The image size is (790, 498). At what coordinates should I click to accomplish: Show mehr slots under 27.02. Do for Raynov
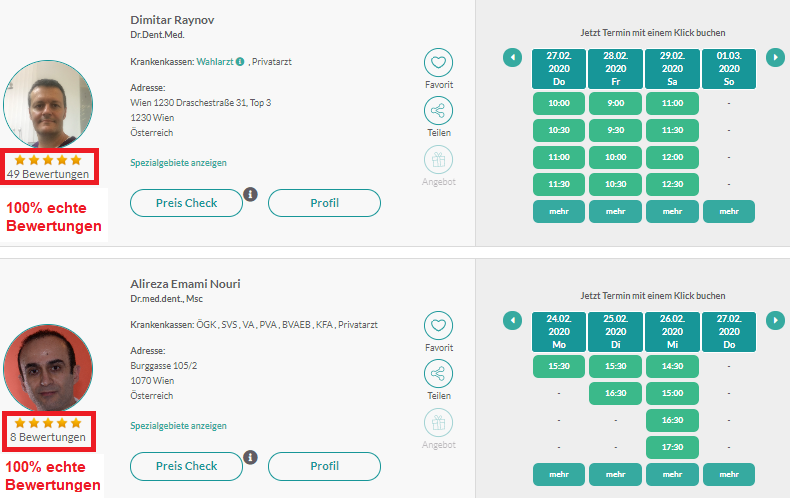click(559, 211)
